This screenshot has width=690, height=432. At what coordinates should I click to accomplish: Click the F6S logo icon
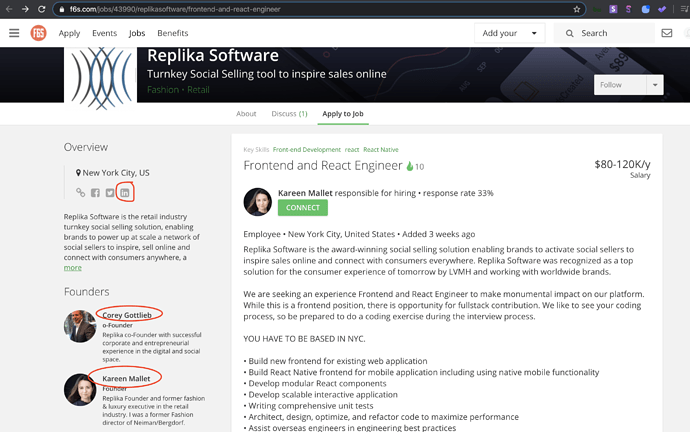tap(38, 33)
